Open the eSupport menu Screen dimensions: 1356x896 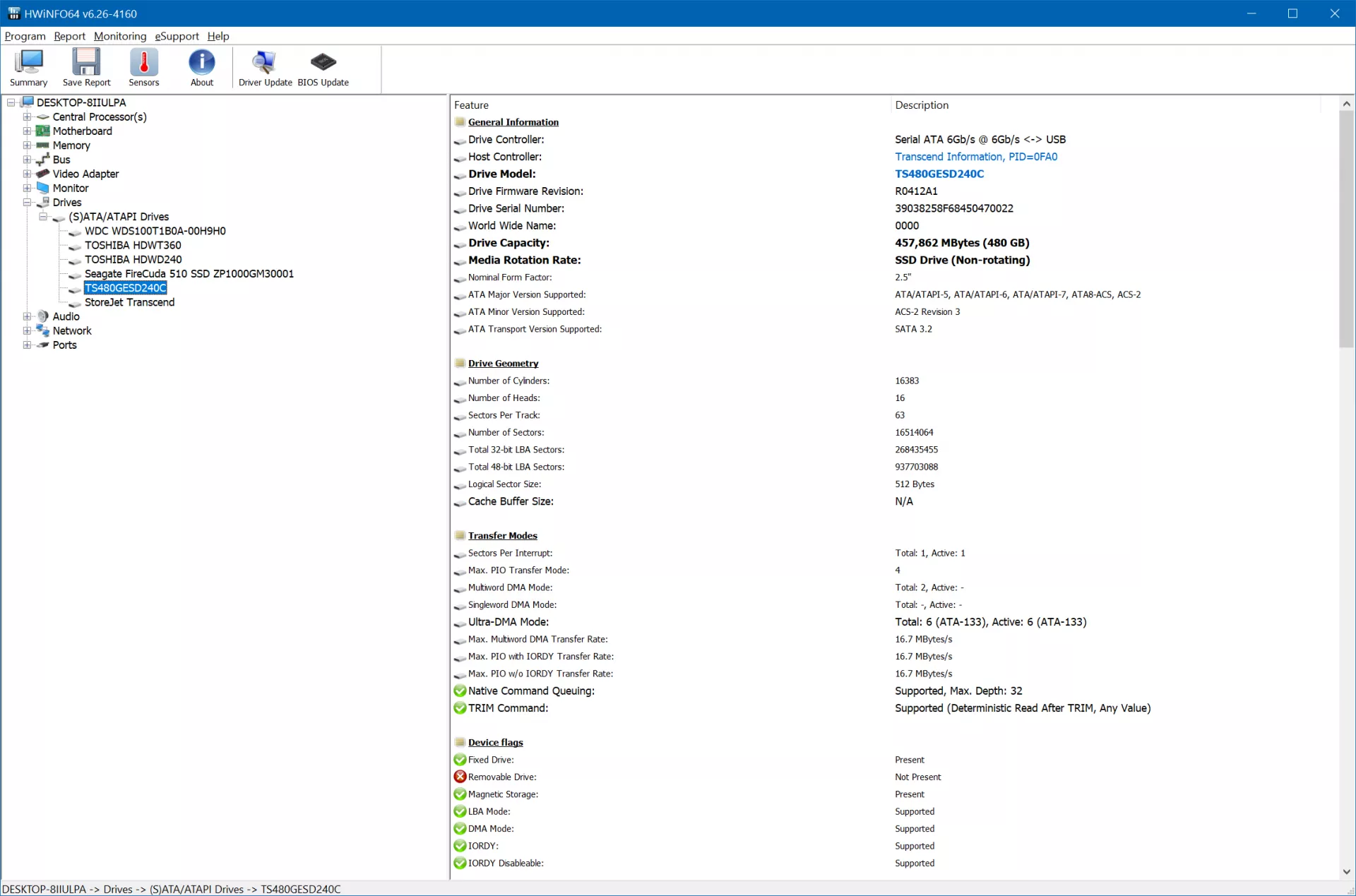point(177,36)
